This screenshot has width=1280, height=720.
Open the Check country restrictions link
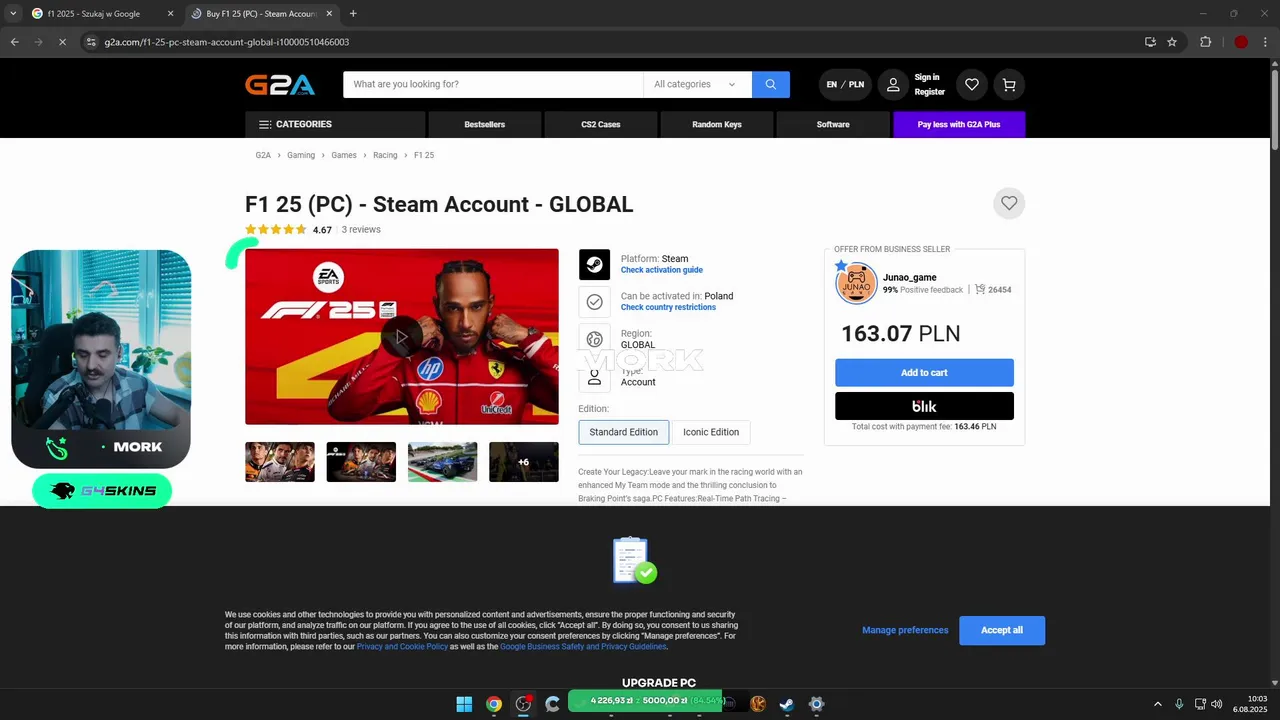pyautogui.click(x=668, y=307)
